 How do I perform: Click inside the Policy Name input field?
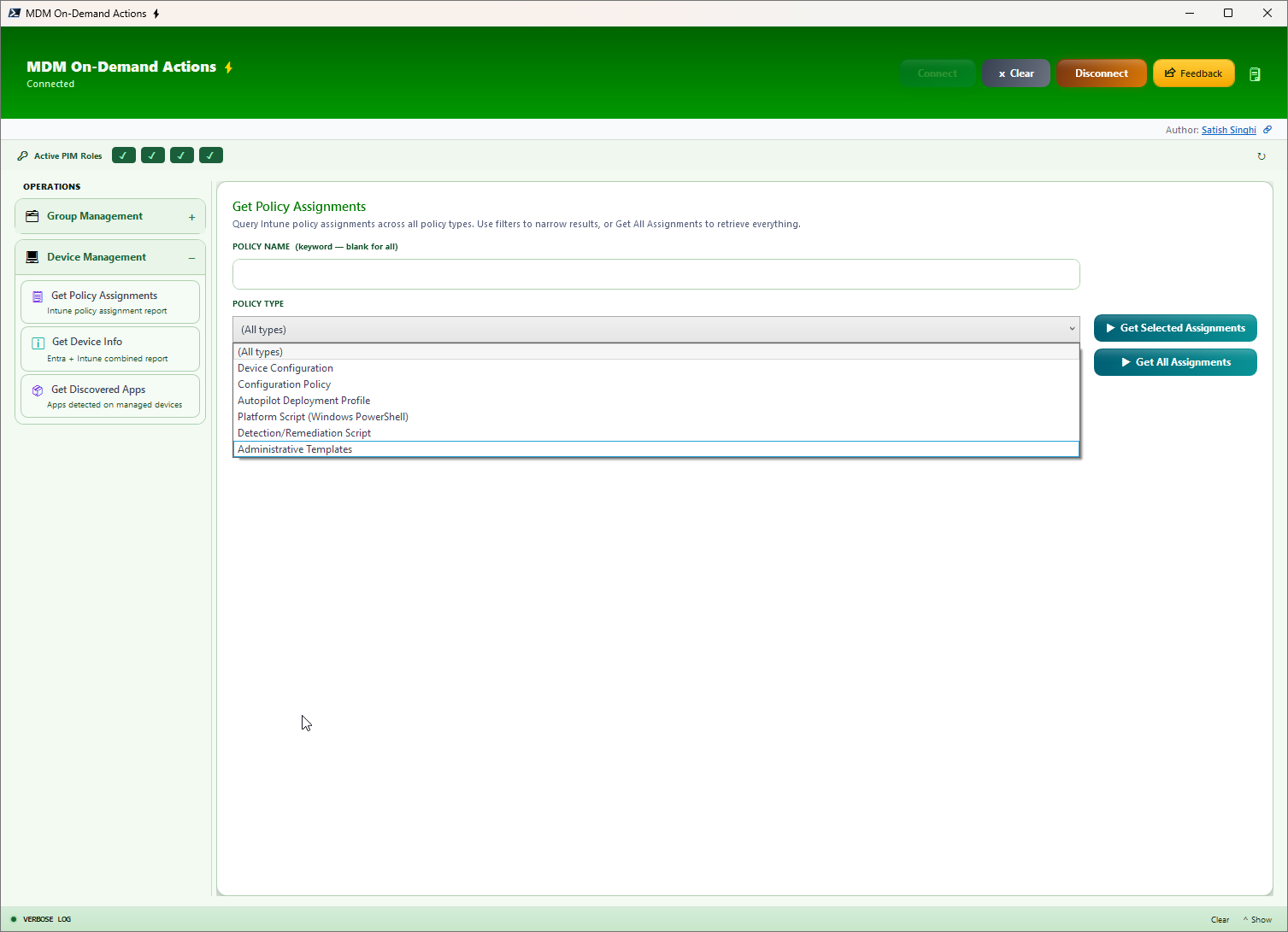click(656, 273)
